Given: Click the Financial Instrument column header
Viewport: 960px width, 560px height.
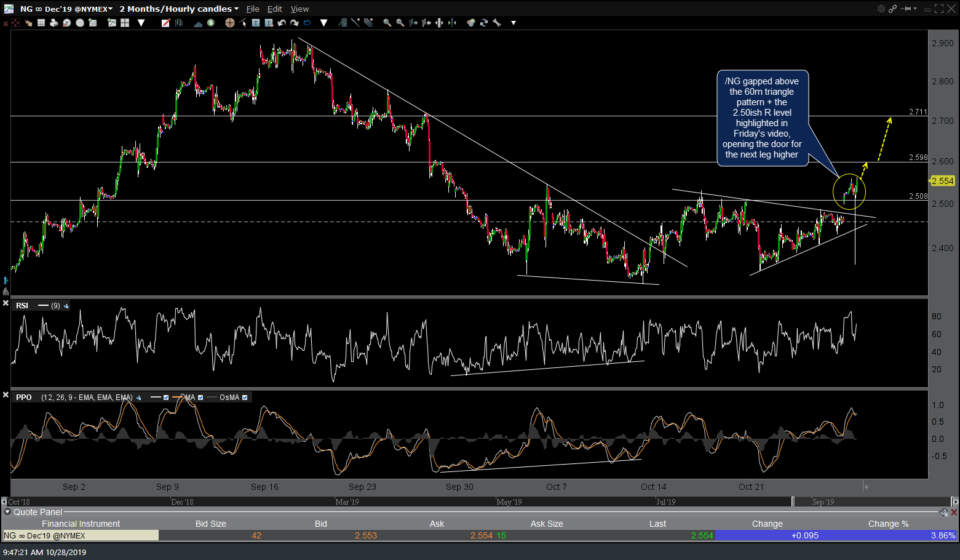Looking at the screenshot, I should [x=79, y=523].
